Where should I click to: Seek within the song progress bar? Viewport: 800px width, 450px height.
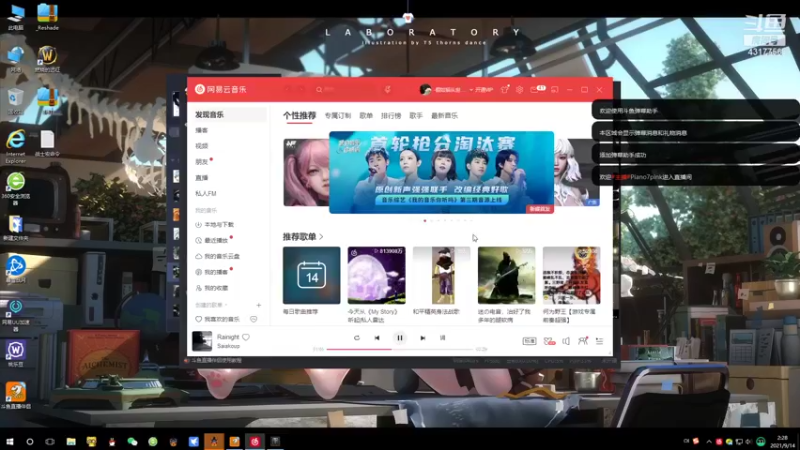pos(399,349)
